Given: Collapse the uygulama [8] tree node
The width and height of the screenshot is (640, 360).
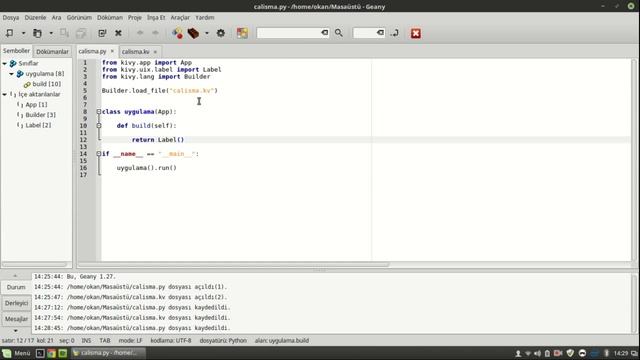Looking at the screenshot, I should click(11, 73).
